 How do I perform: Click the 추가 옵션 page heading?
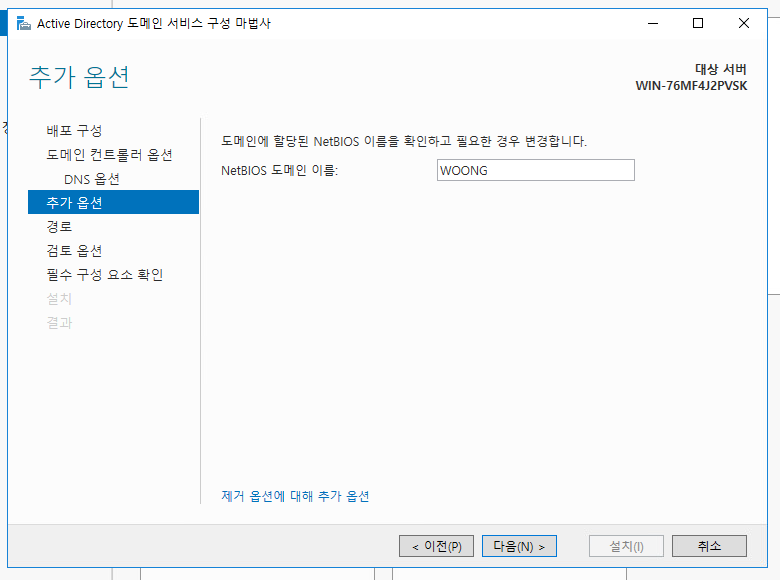coord(79,77)
